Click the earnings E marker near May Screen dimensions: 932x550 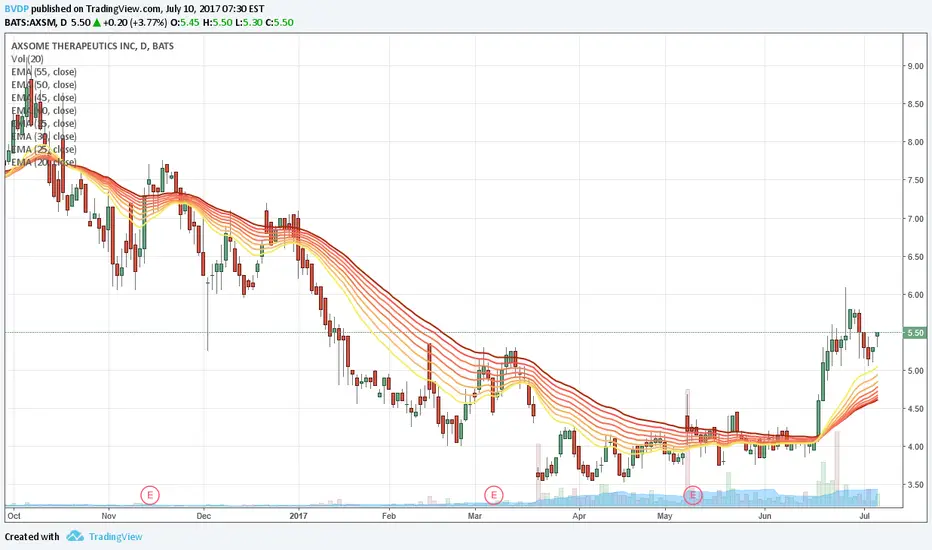(x=692, y=495)
